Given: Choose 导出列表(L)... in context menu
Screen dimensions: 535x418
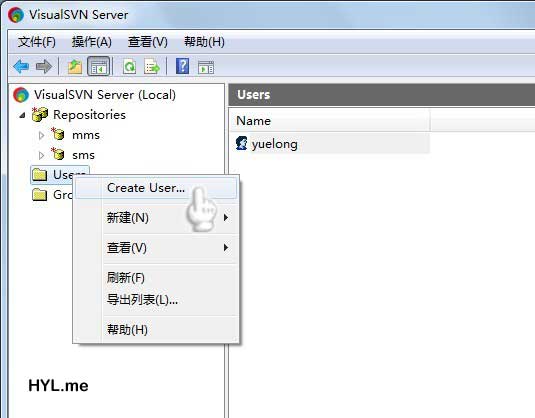Looking at the screenshot, I should 156,300.
